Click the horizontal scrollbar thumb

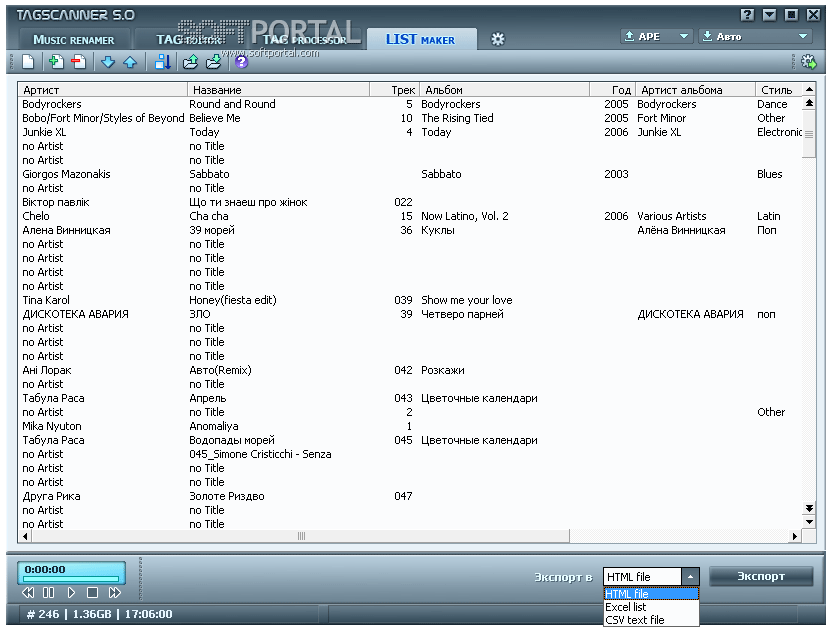coord(301,536)
